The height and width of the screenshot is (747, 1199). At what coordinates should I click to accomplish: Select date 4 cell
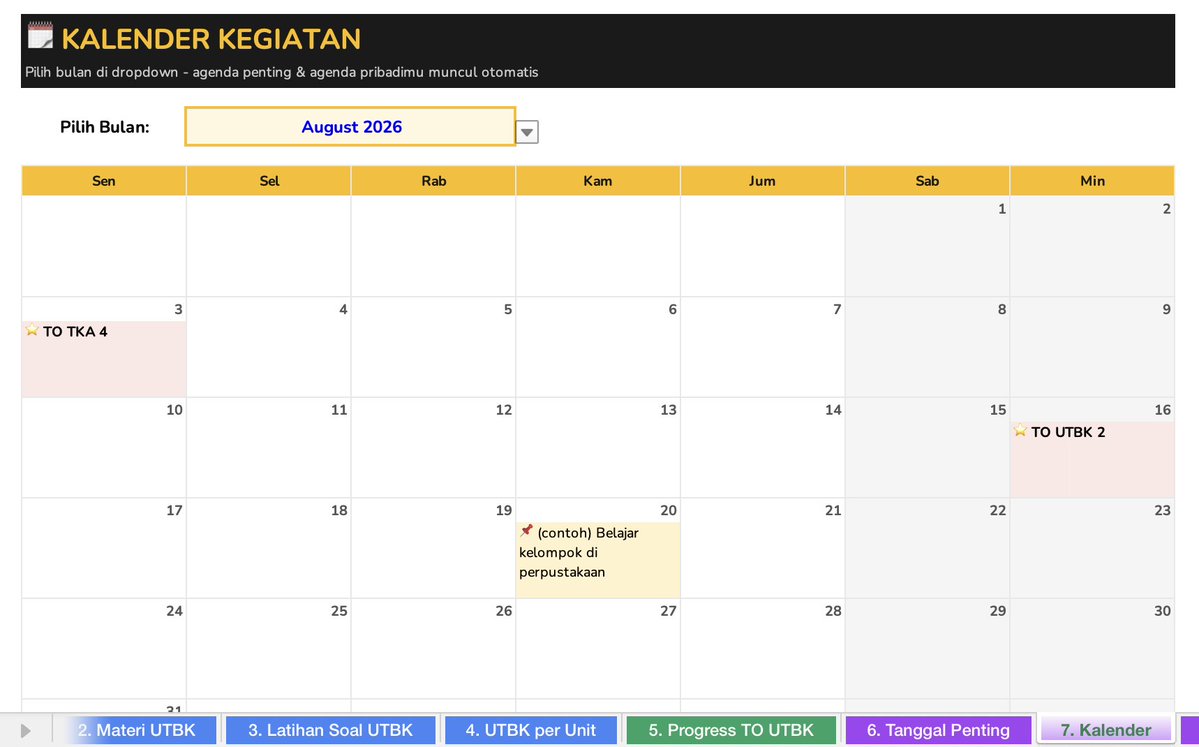click(268, 347)
